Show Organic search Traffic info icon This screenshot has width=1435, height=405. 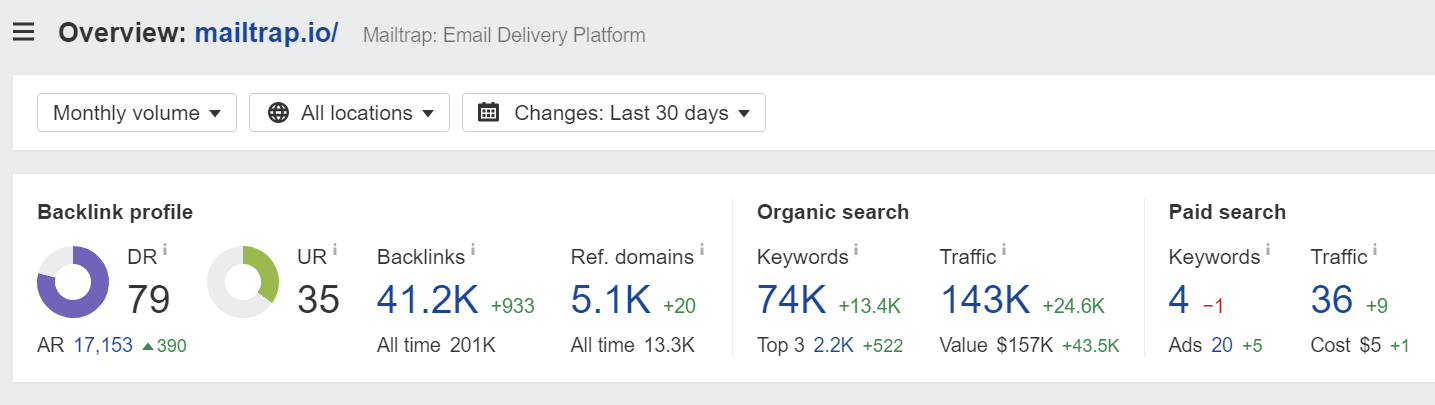point(1004,249)
